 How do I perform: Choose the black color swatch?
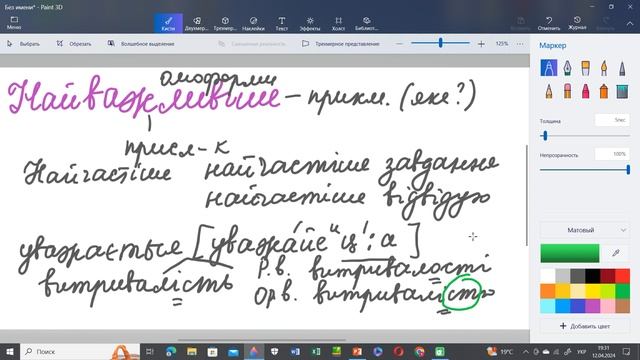(592, 276)
